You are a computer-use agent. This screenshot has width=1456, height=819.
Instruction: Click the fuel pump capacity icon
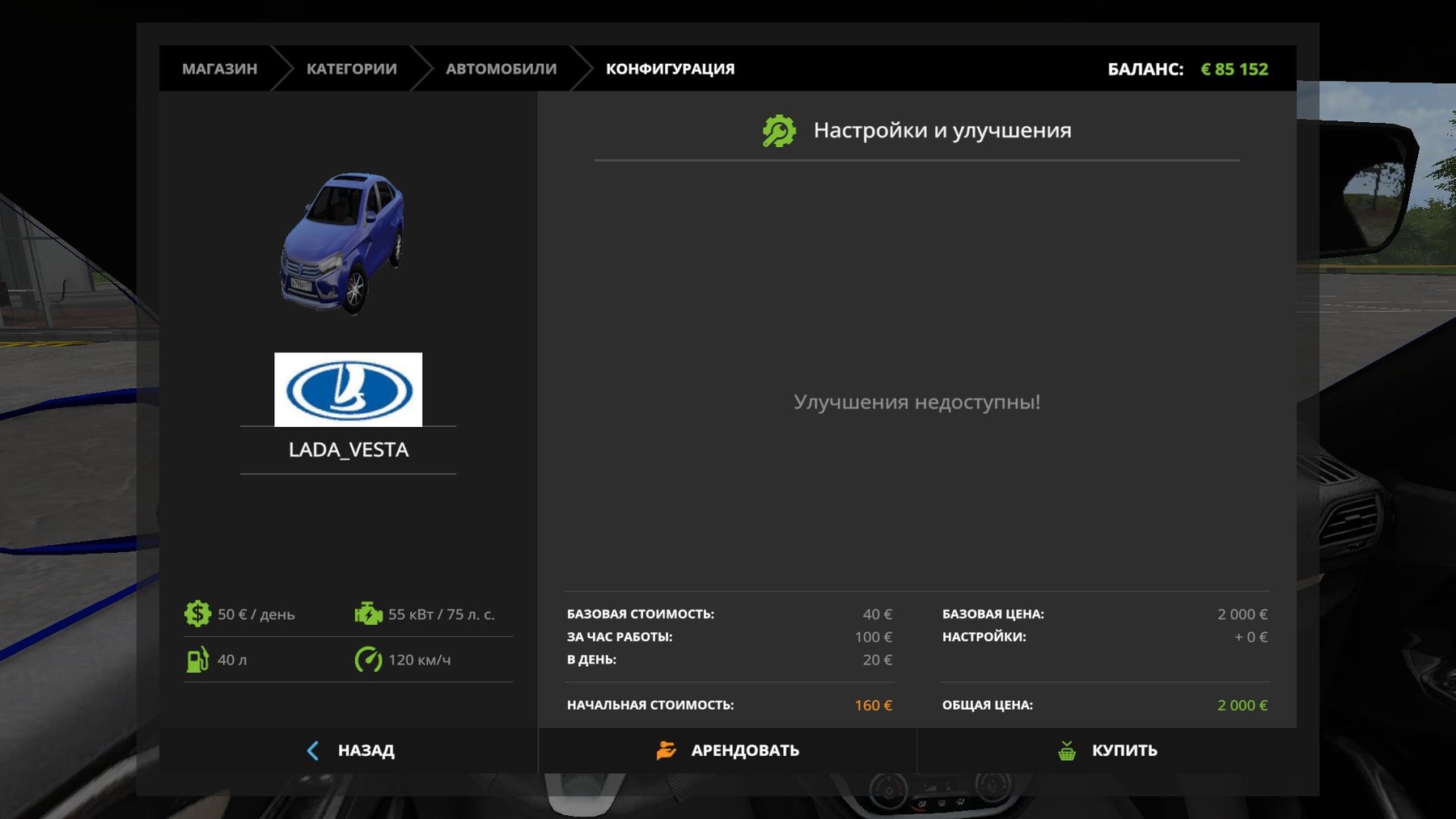coord(197,660)
